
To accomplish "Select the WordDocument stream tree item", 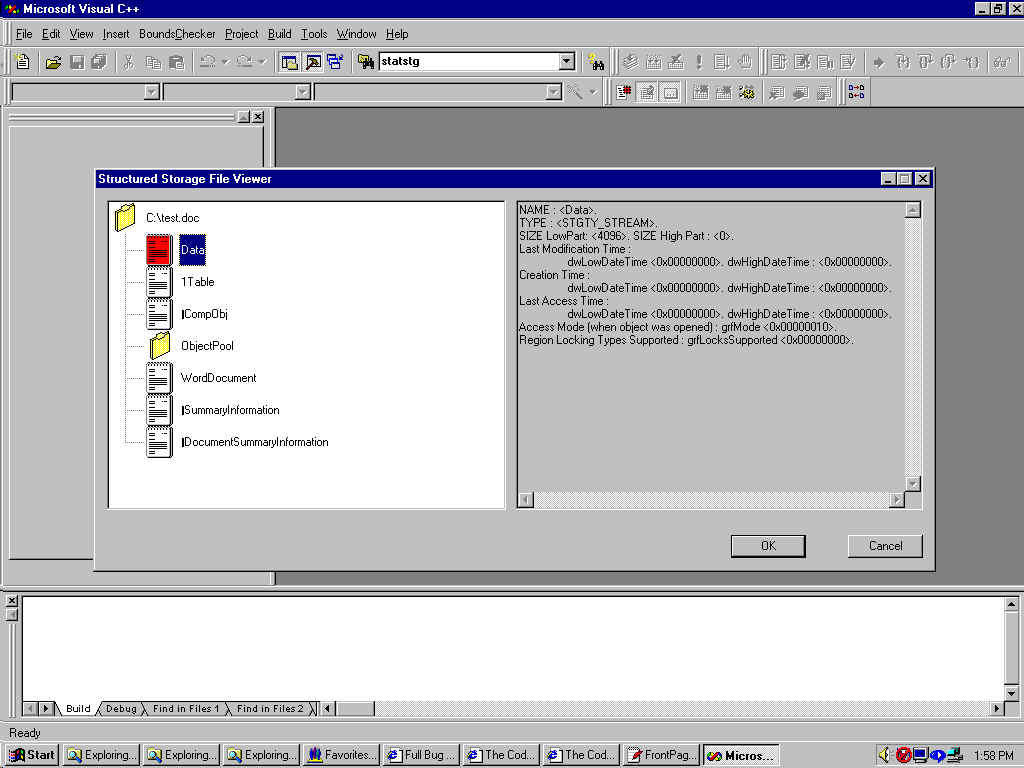I will click(218, 378).
